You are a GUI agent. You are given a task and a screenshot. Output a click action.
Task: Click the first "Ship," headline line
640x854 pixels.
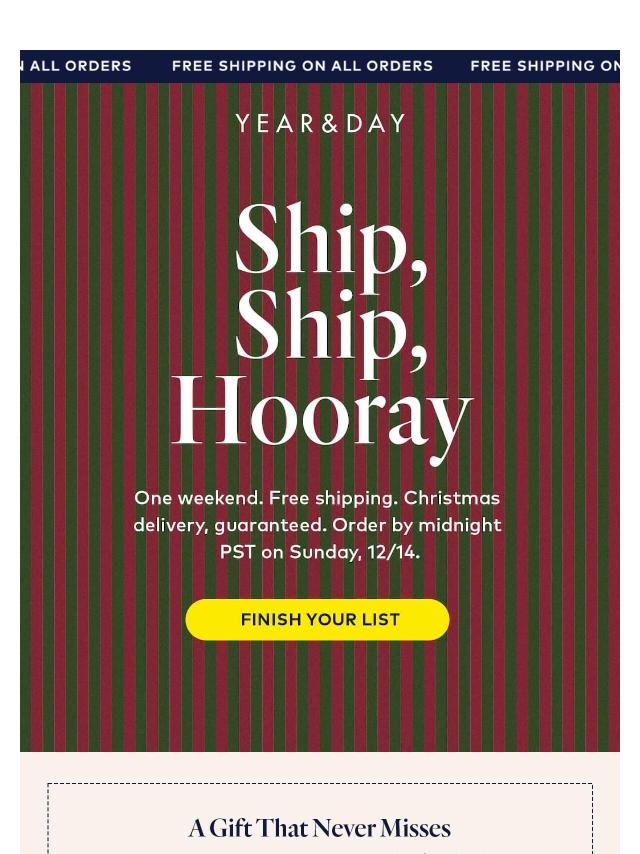pyautogui.click(x=330, y=243)
